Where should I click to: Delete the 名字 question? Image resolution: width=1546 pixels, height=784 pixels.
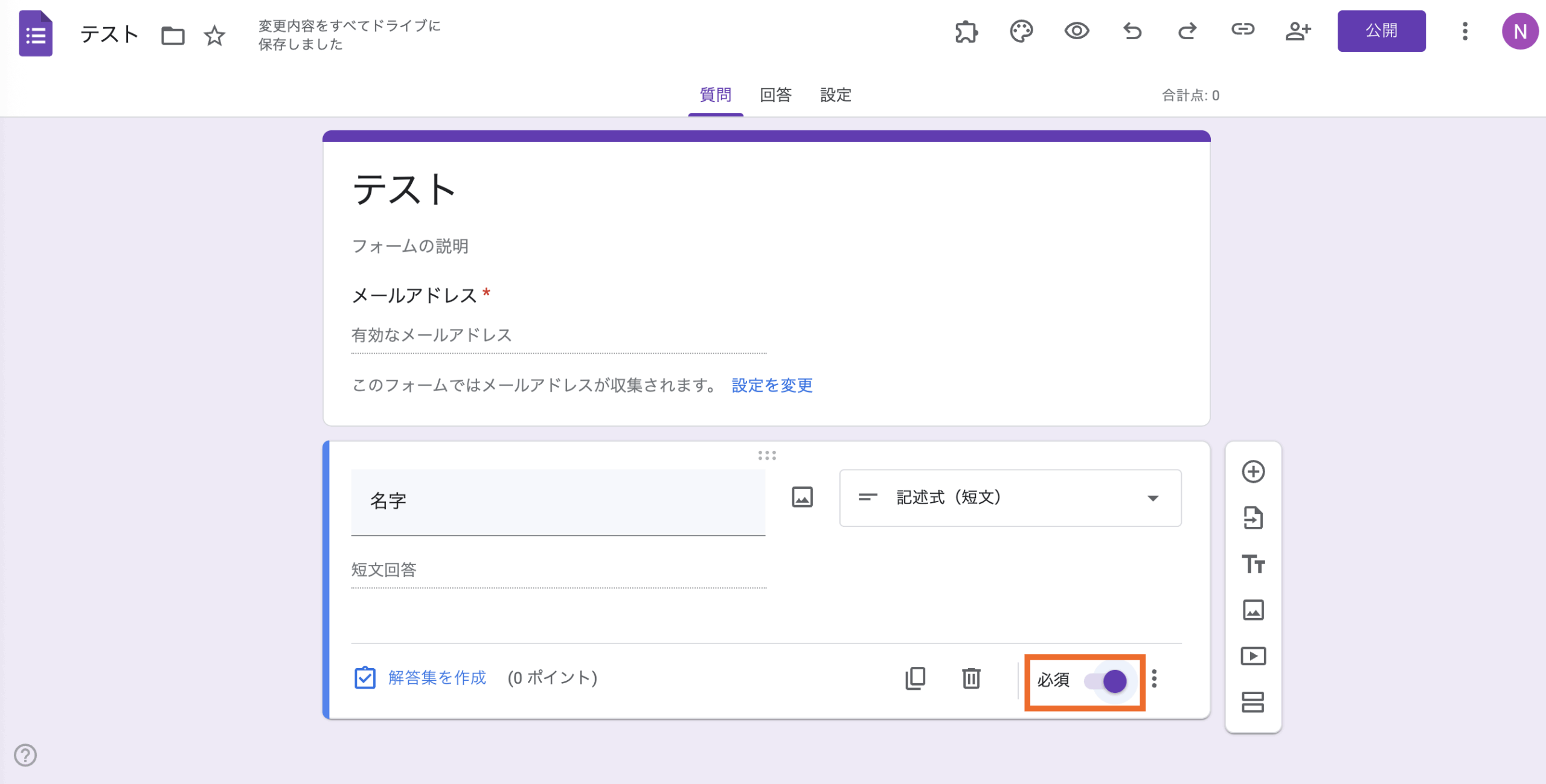[971, 678]
